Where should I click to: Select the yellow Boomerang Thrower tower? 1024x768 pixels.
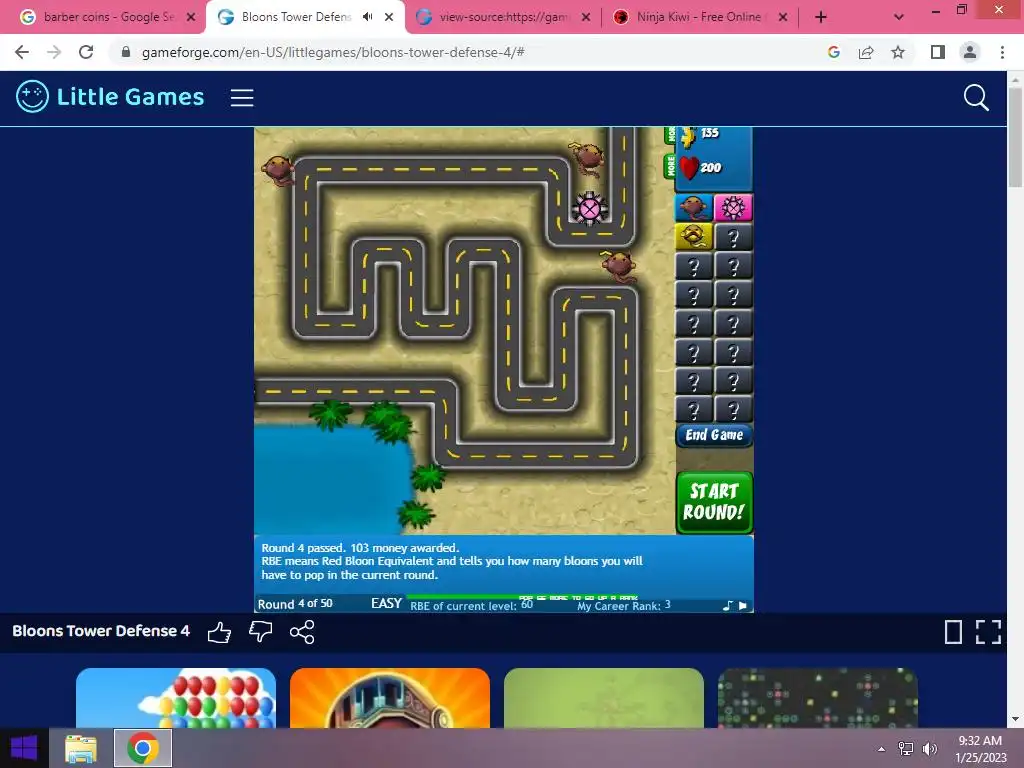pyautogui.click(x=693, y=236)
